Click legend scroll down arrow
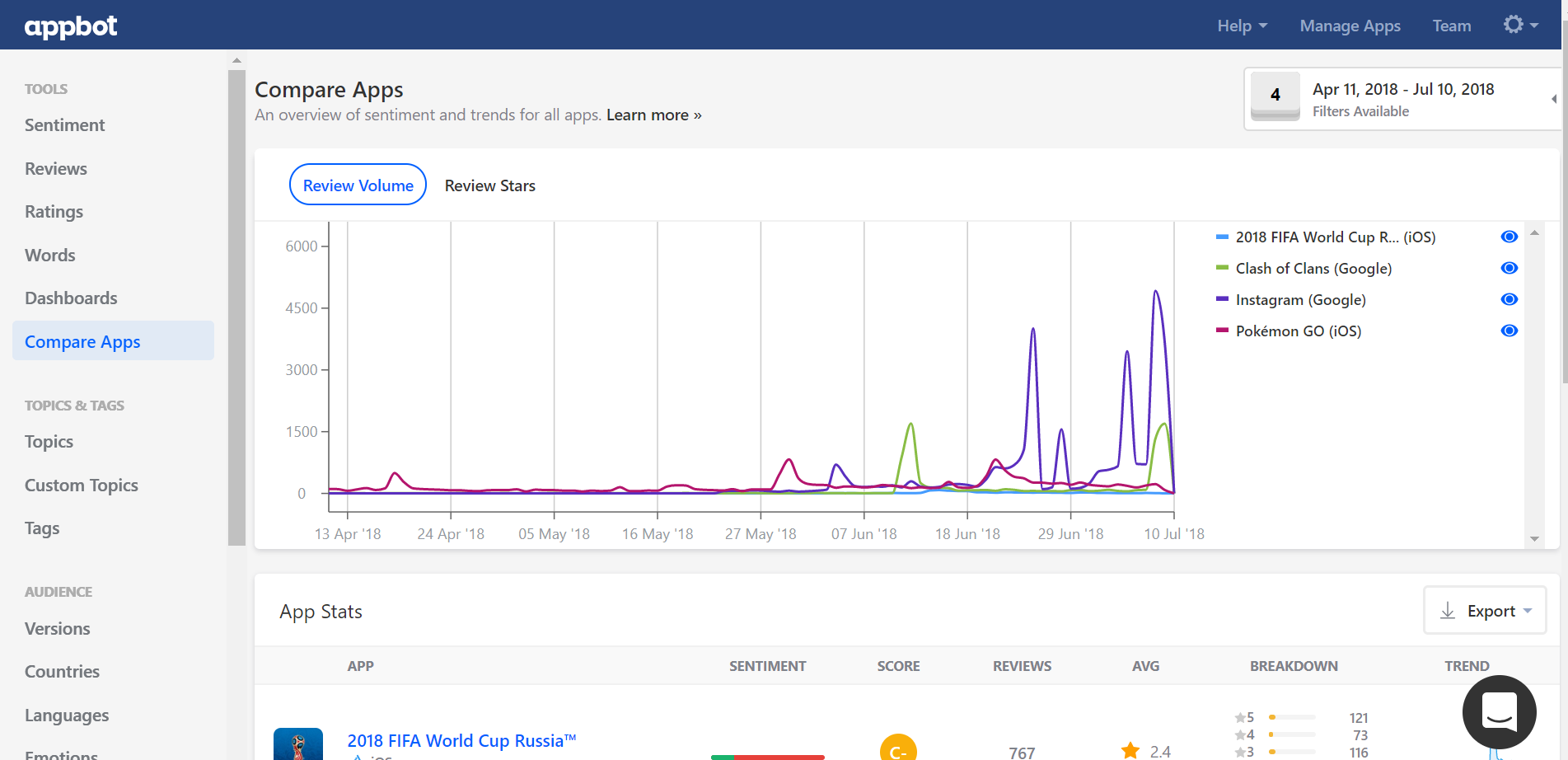The width and height of the screenshot is (1568, 760). click(1534, 538)
